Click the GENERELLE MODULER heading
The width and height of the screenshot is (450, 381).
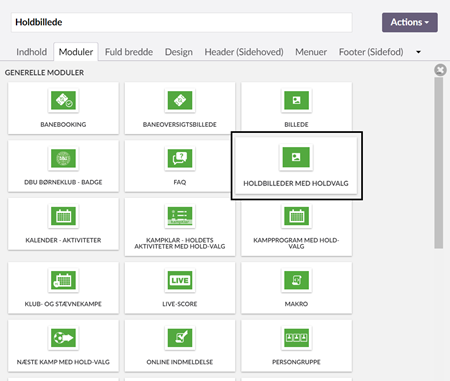(x=44, y=73)
